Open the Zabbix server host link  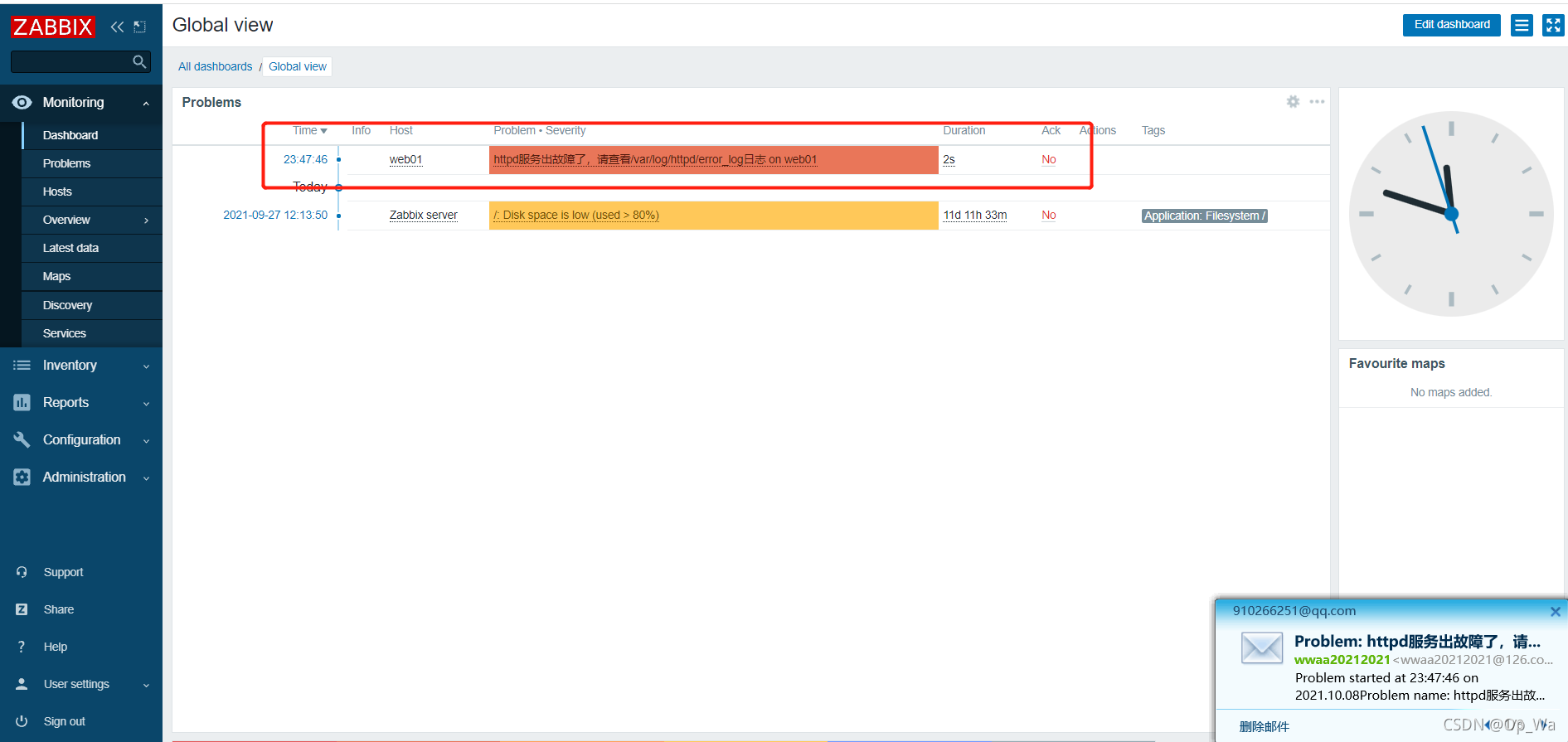coord(423,215)
